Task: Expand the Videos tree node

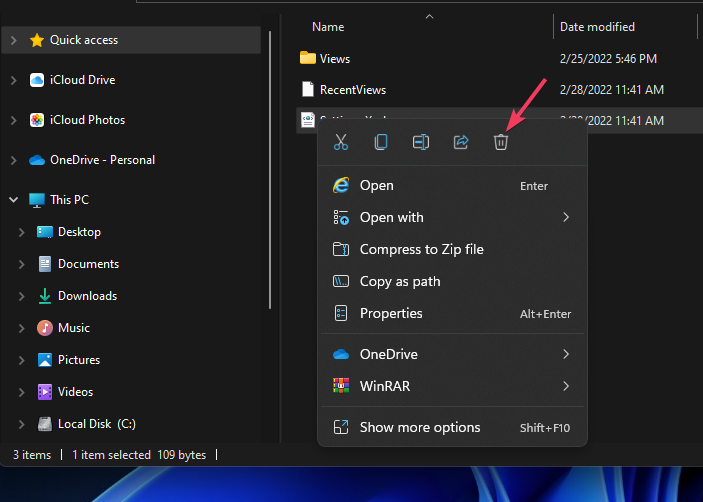Action: [22, 392]
